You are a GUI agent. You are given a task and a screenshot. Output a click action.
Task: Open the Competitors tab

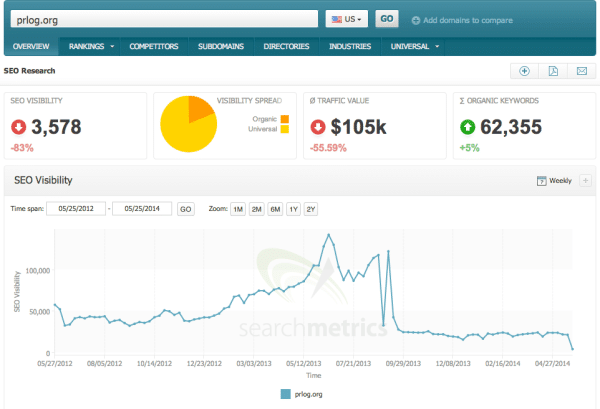pyautogui.click(x=154, y=47)
